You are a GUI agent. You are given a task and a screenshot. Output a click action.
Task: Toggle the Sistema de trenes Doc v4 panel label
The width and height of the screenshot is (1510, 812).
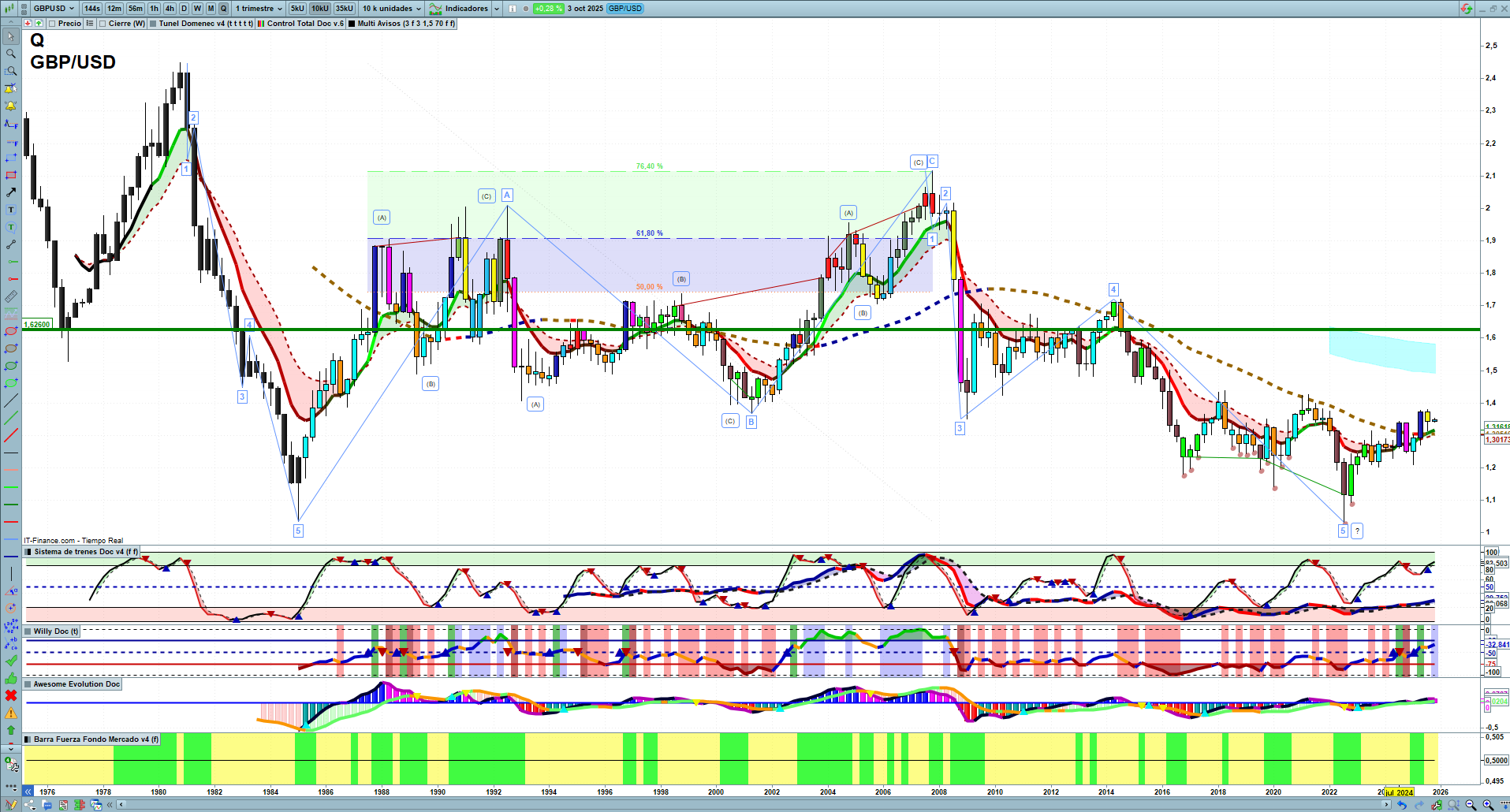(82, 552)
